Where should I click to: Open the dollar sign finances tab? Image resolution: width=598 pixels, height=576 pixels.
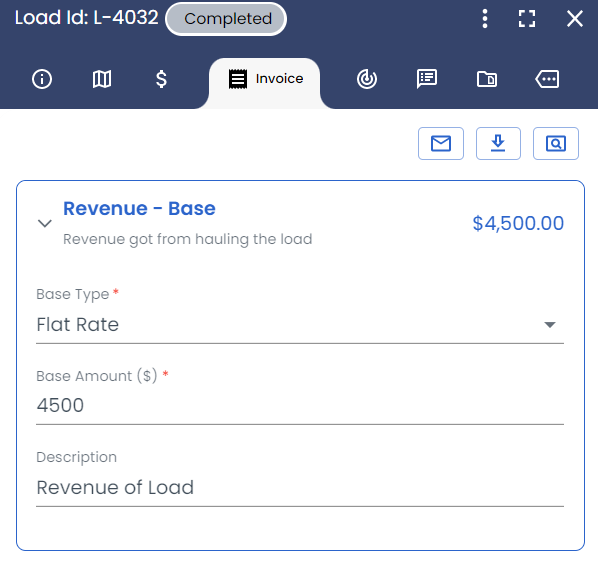[x=161, y=79]
